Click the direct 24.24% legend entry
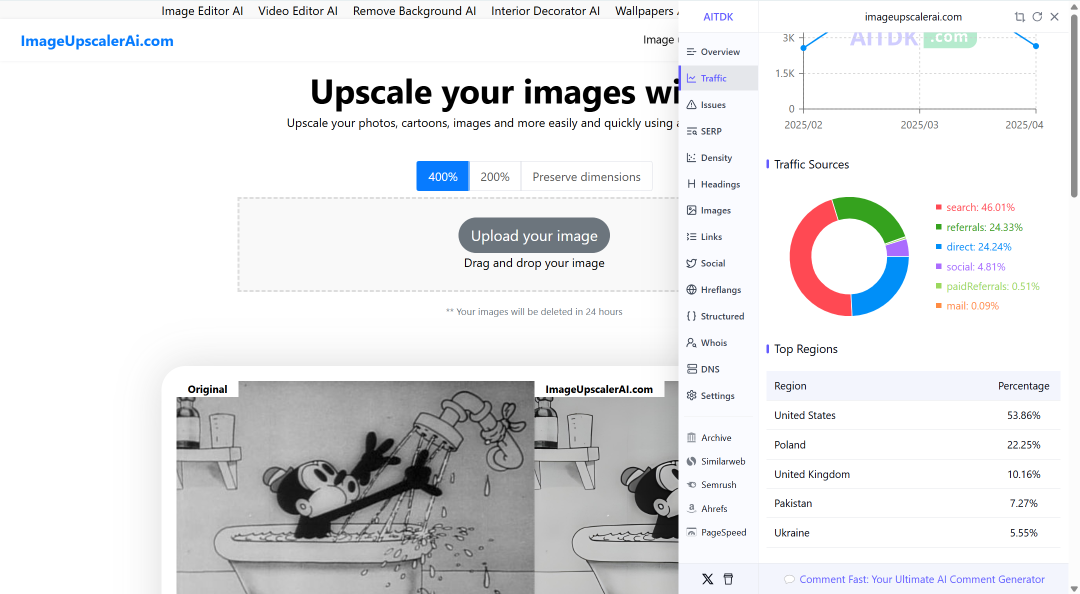Screen dimensions: 1080x594 point(973,247)
